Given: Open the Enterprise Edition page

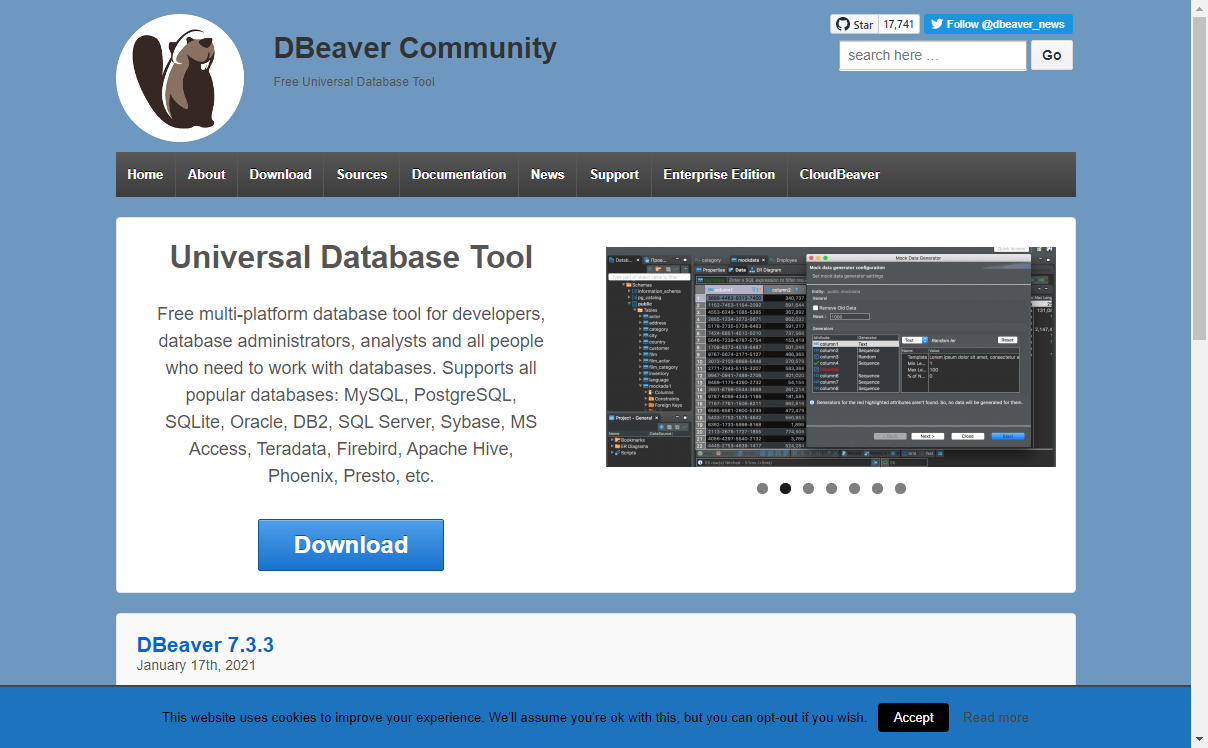Looking at the screenshot, I should (x=719, y=174).
